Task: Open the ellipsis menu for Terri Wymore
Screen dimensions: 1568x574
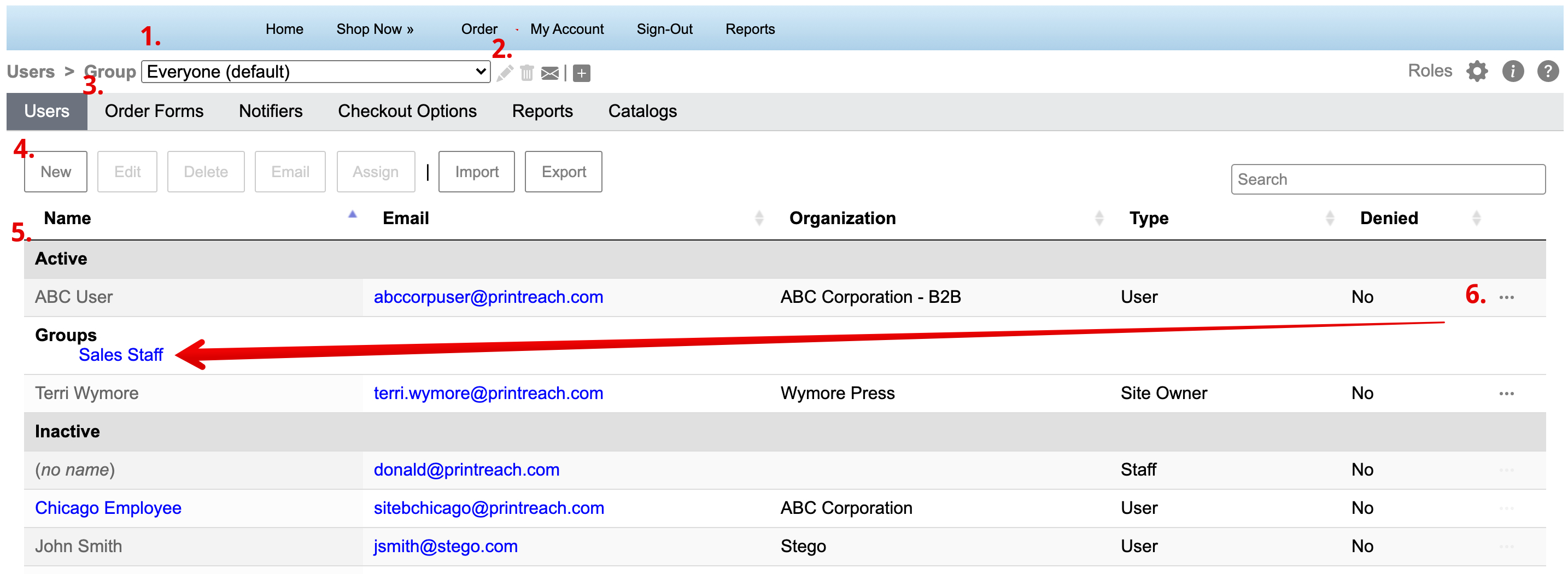Action: [1506, 394]
